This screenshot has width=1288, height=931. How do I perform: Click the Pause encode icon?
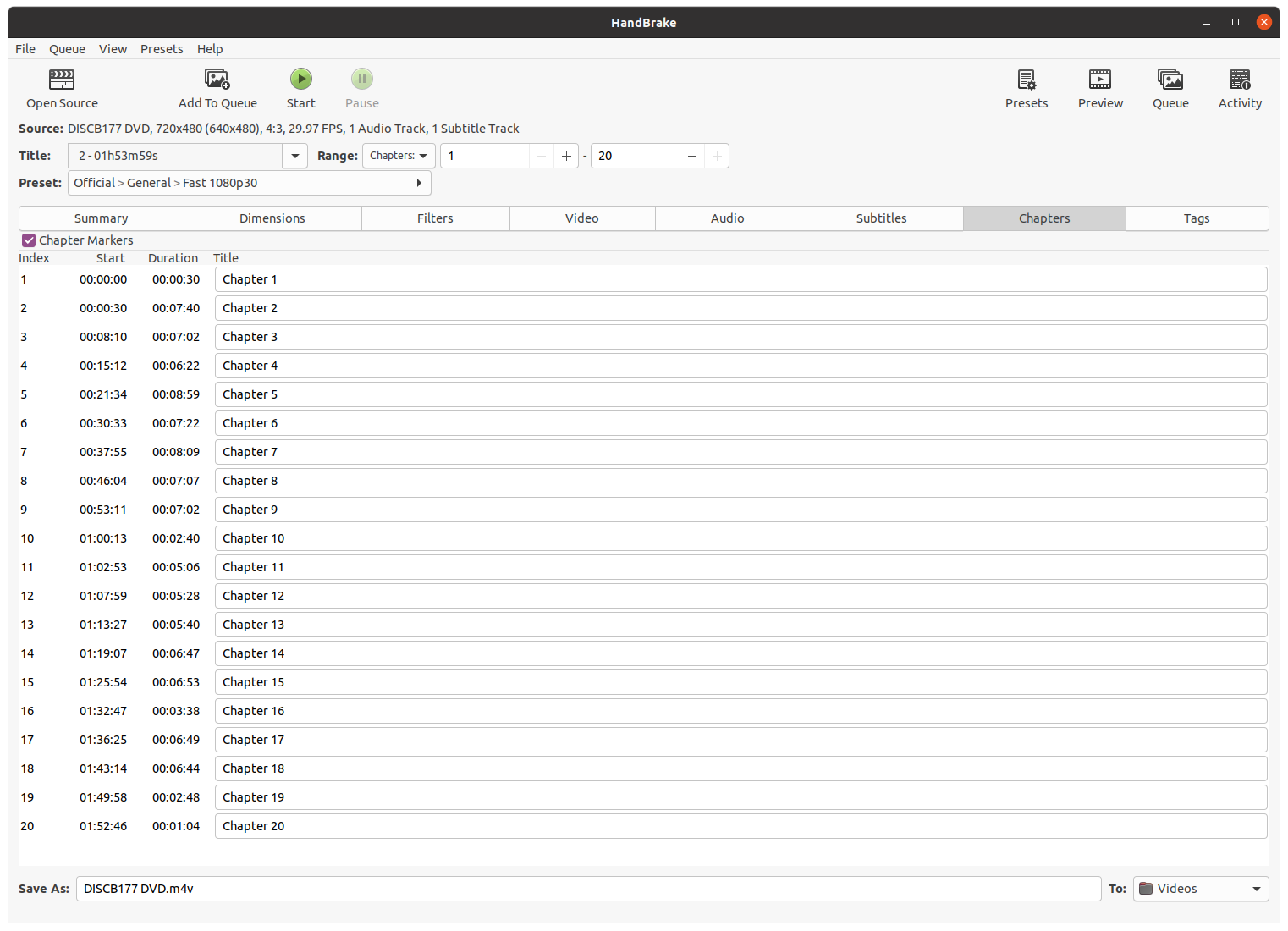(x=361, y=88)
